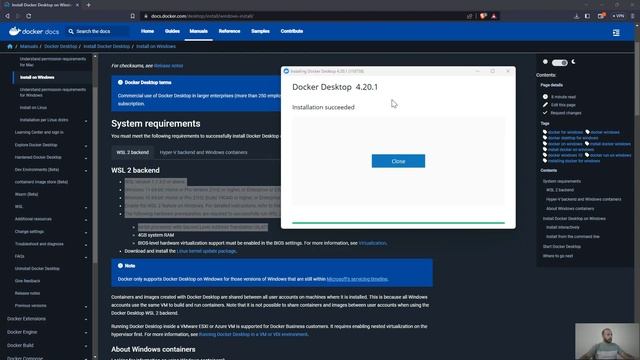The height and width of the screenshot is (360, 640).
Task: Click 'Edit this page' link
Action: [563, 105]
